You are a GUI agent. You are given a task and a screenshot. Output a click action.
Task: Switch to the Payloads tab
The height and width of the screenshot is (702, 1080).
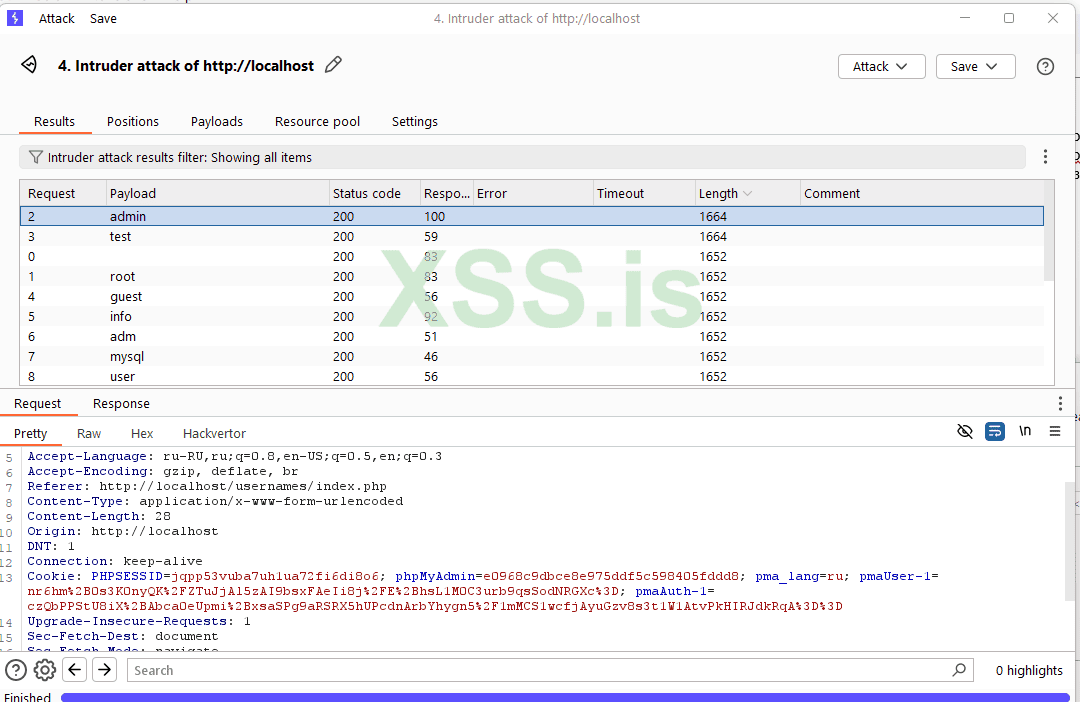[217, 121]
